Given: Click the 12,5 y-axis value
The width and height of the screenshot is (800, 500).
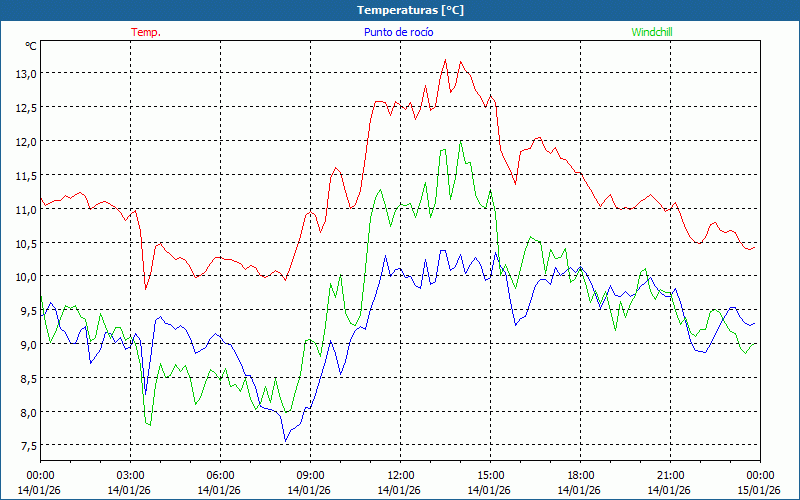Looking at the screenshot, I should click(25, 107).
